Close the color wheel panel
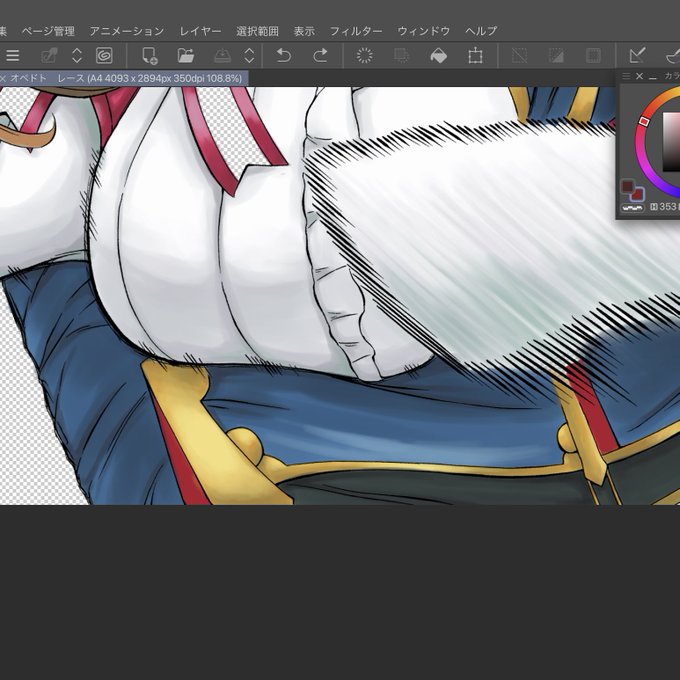This screenshot has width=680, height=680. click(x=639, y=76)
